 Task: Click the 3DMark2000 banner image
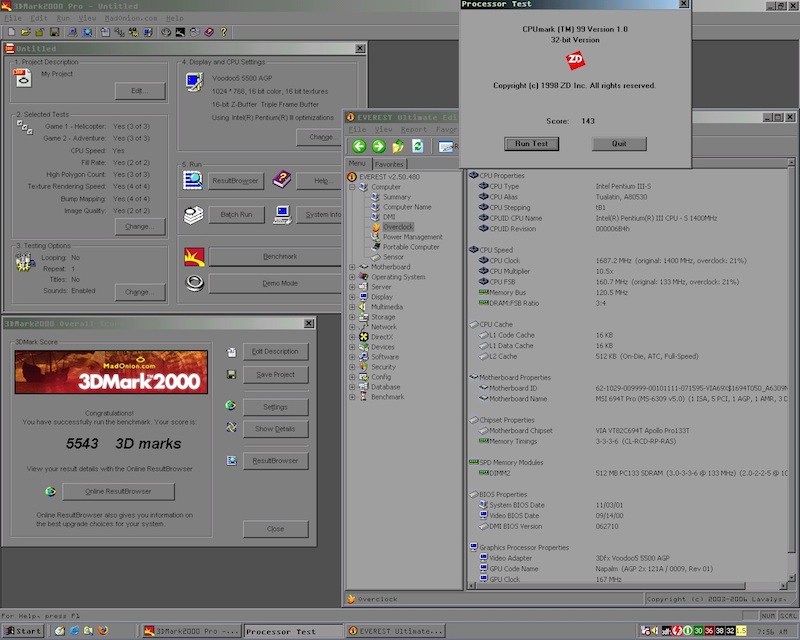111,372
